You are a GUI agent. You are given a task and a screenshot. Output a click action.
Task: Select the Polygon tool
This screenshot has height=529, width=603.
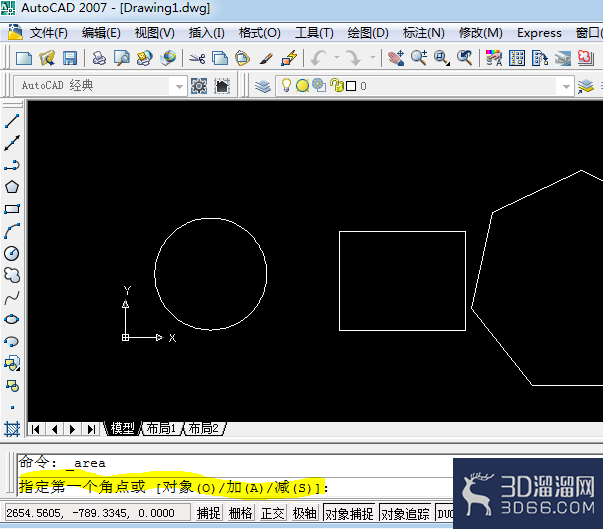tap(12, 187)
